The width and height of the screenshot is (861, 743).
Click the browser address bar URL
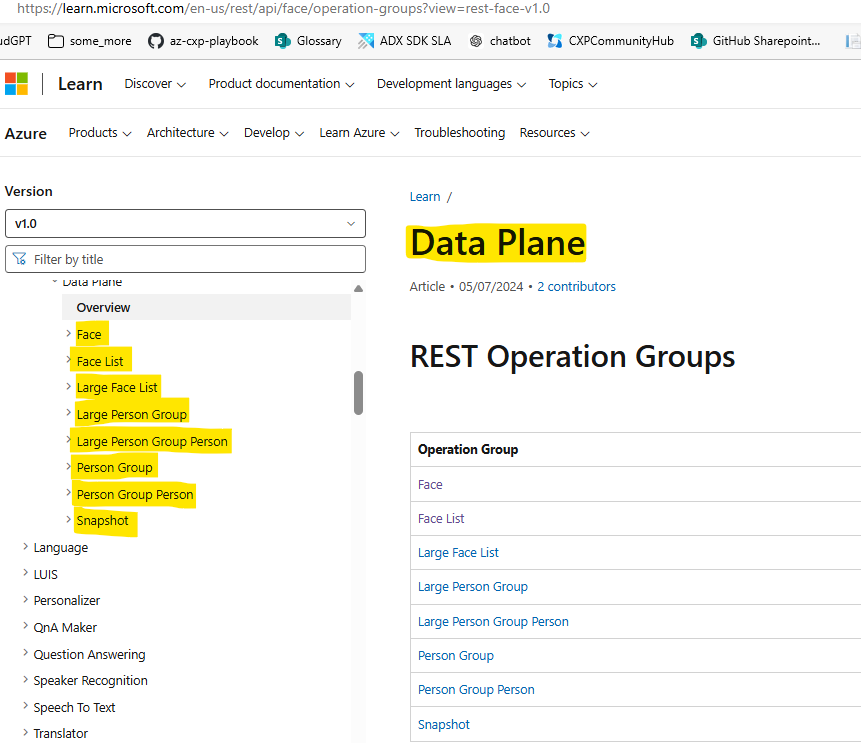pos(283,9)
